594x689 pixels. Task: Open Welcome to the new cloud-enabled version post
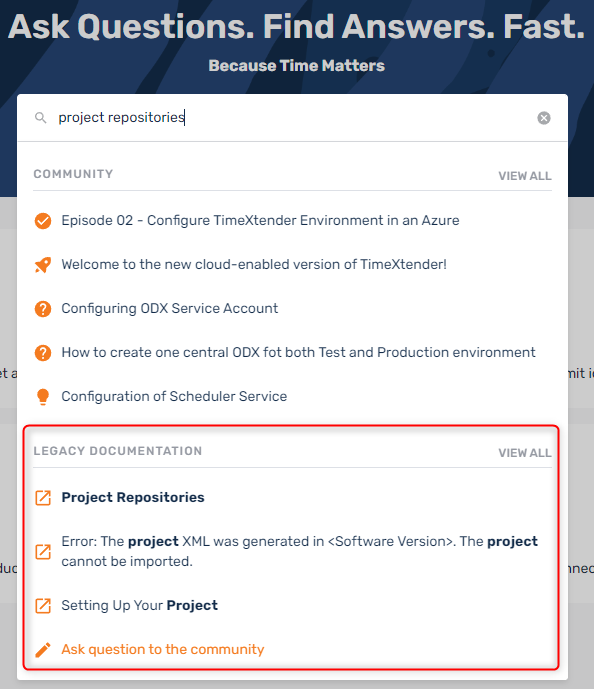(254, 264)
